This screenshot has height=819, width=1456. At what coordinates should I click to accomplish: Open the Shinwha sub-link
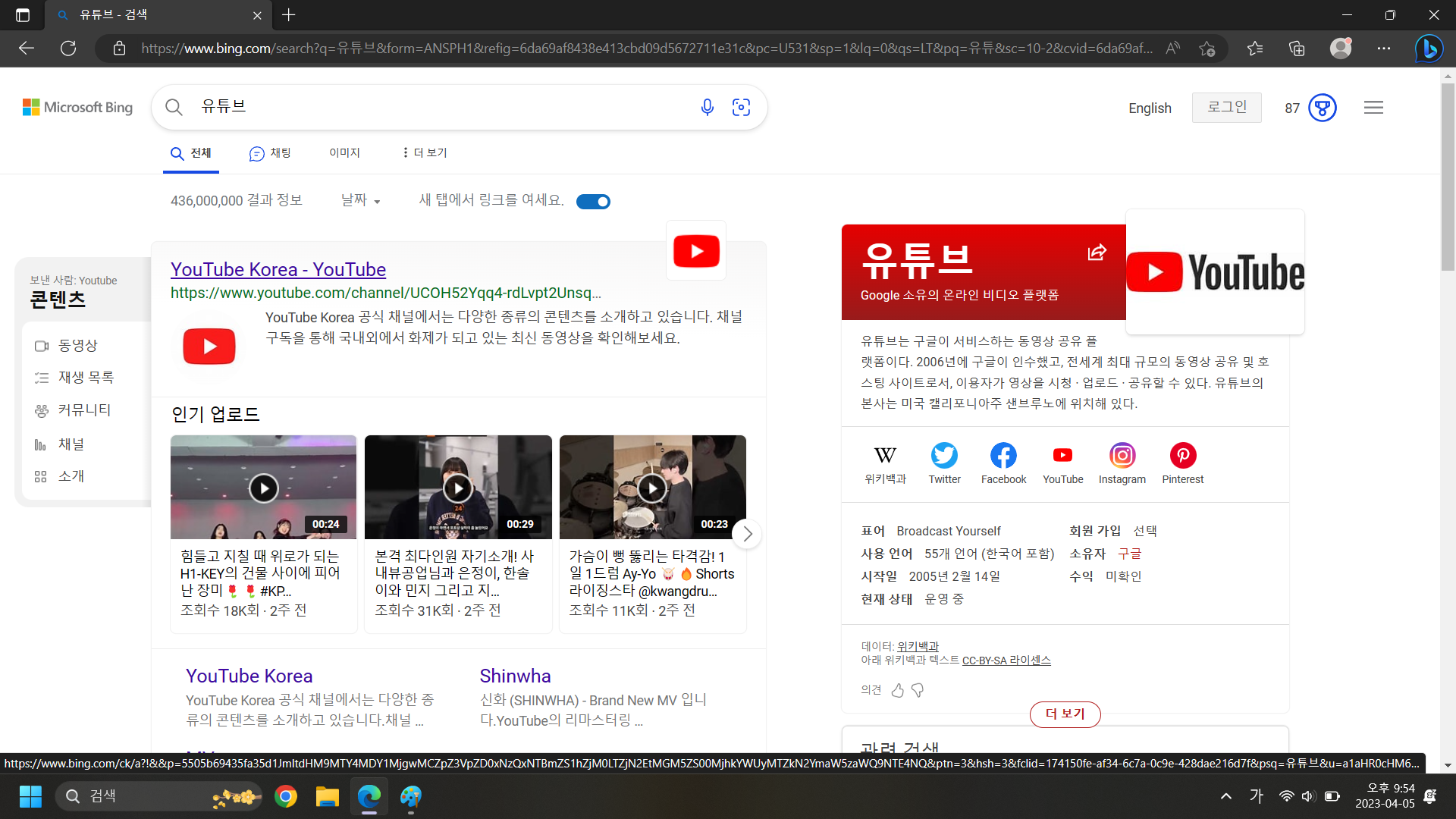(x=515, y=676)
